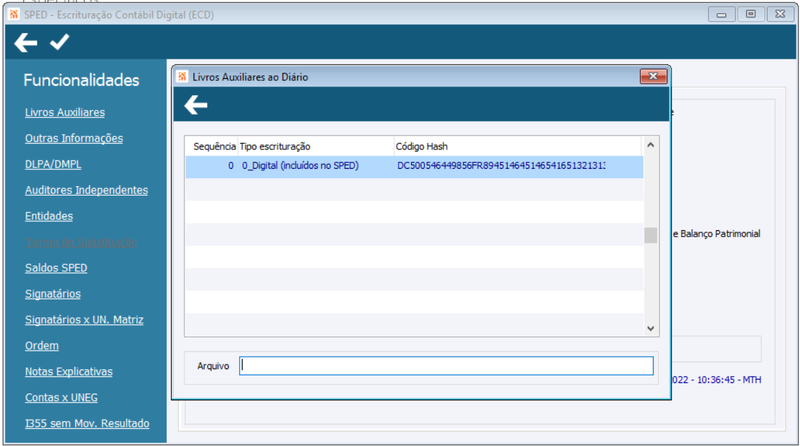800x446 pixels.
Task: Open Livros Auxiliares link
Action: point(65,112)
